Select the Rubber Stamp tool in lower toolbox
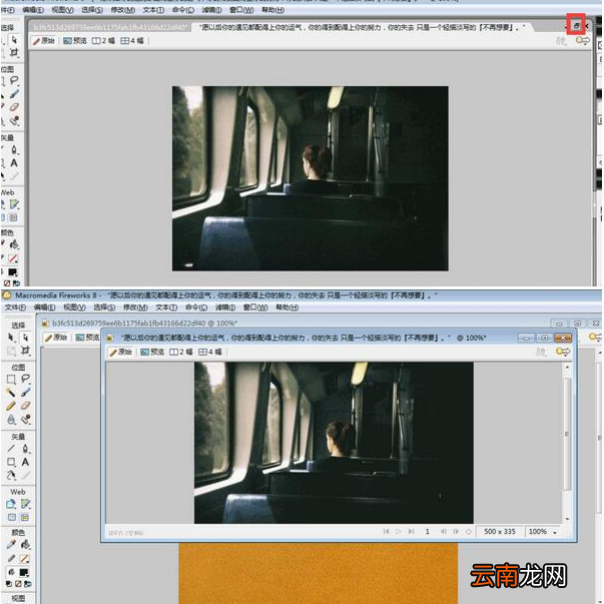Screen dimensions: 604x604 25,419
